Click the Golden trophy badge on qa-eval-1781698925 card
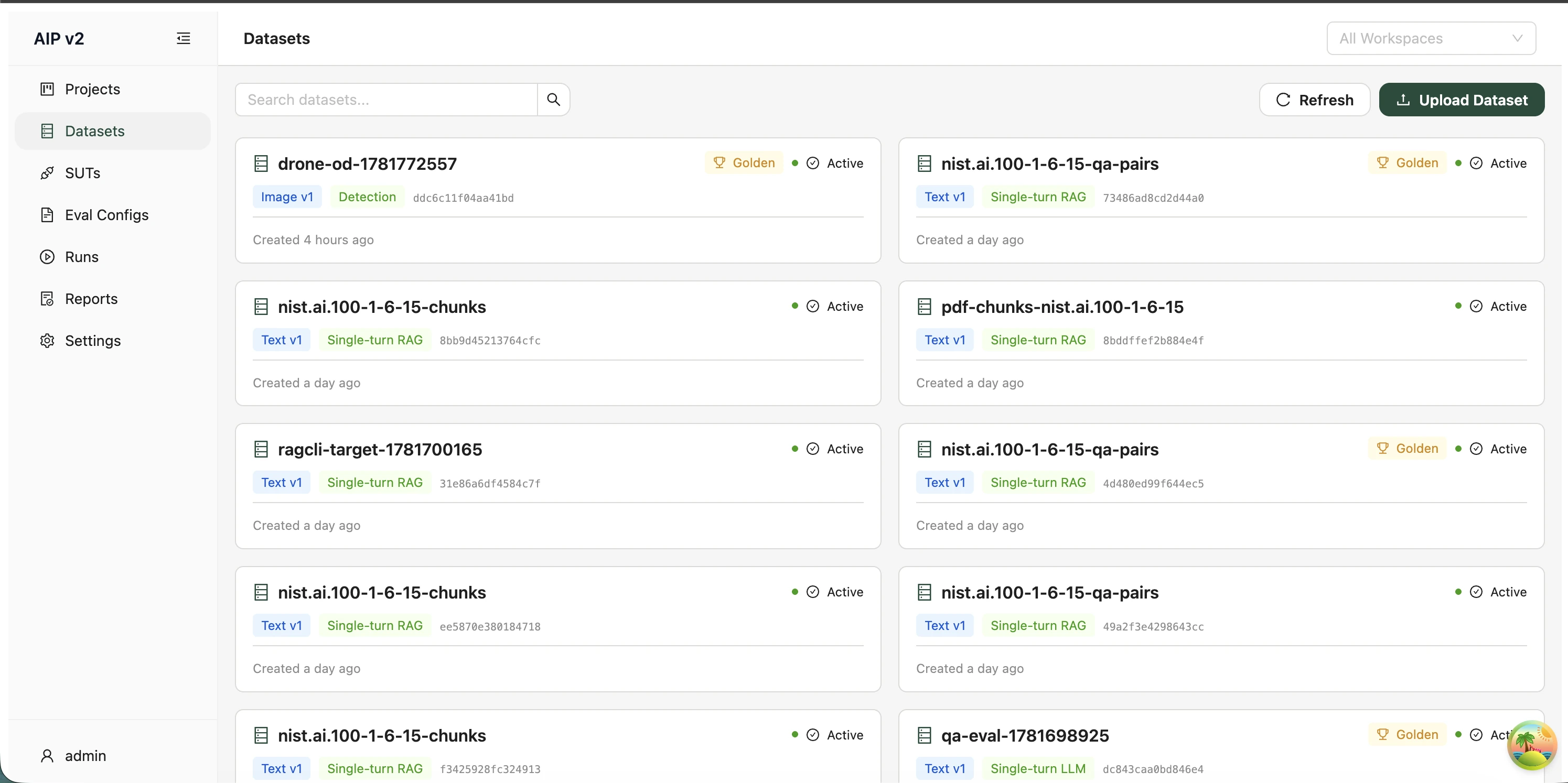This screenshot has width=1568, height=783. pyautogui.click(x=1408, y=734)
